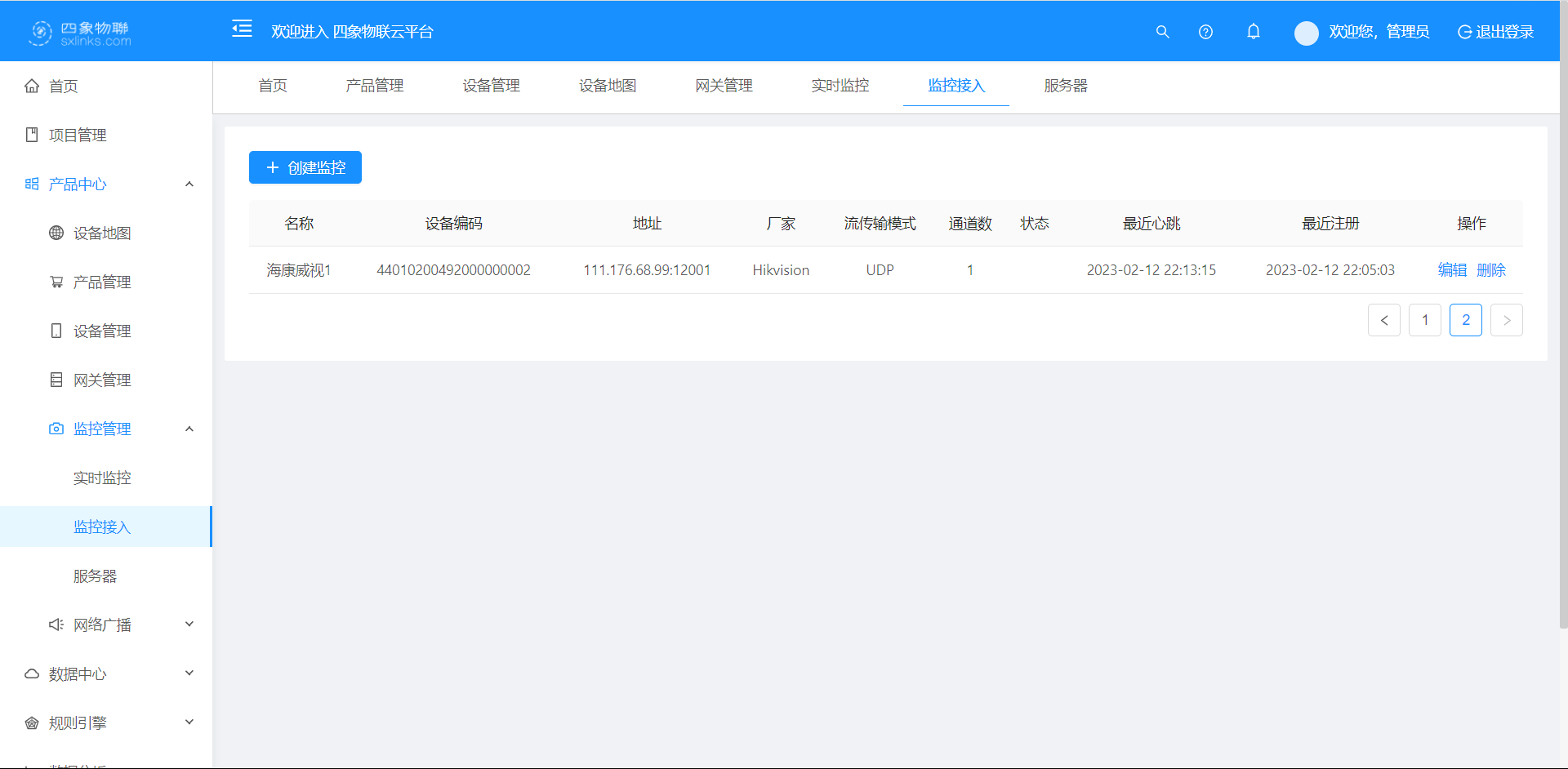
Task: Collapse the 产品中心 section
Action: click(x=189, y=184)
